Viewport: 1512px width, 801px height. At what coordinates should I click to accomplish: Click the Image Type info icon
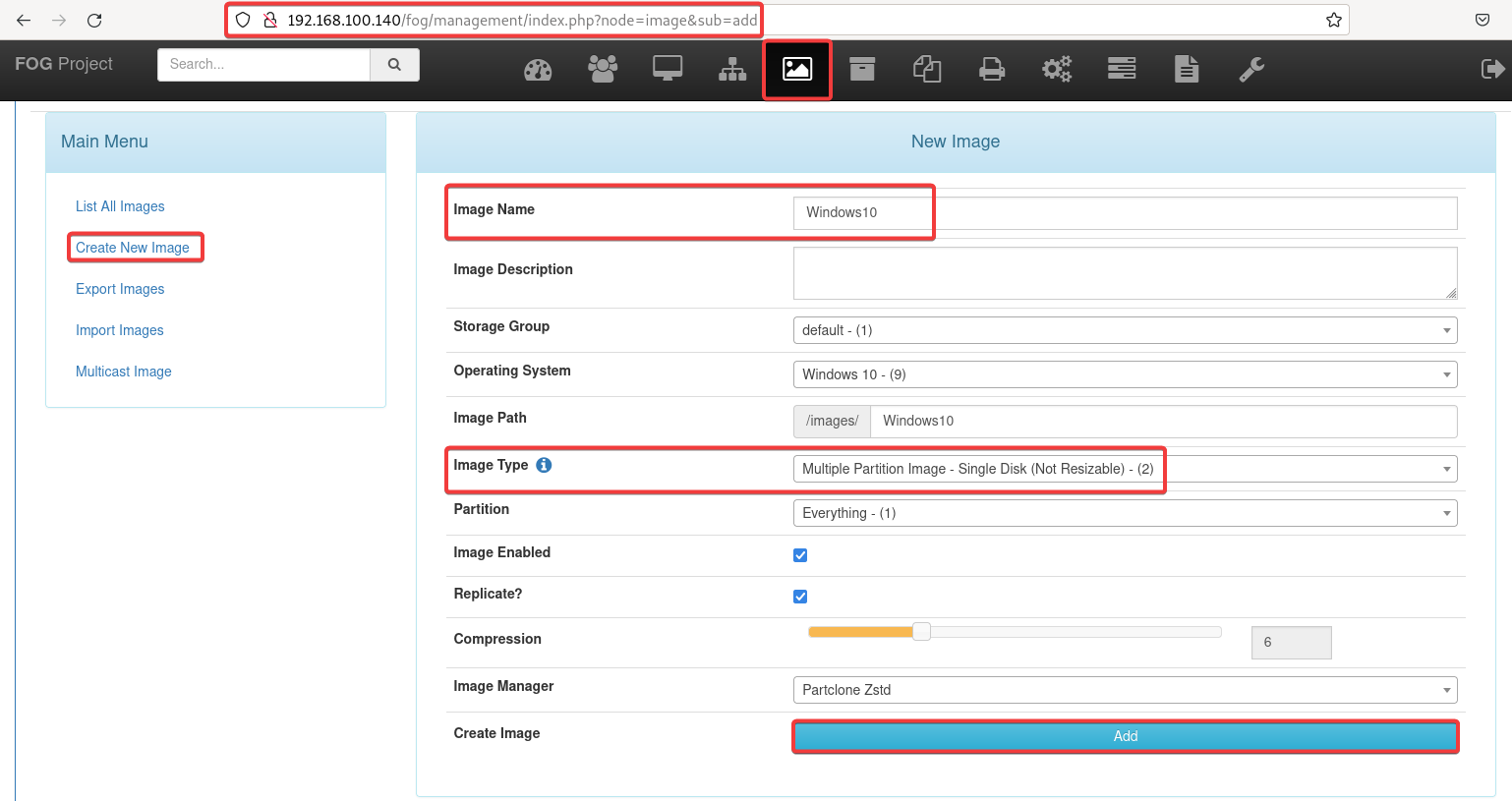544,465
